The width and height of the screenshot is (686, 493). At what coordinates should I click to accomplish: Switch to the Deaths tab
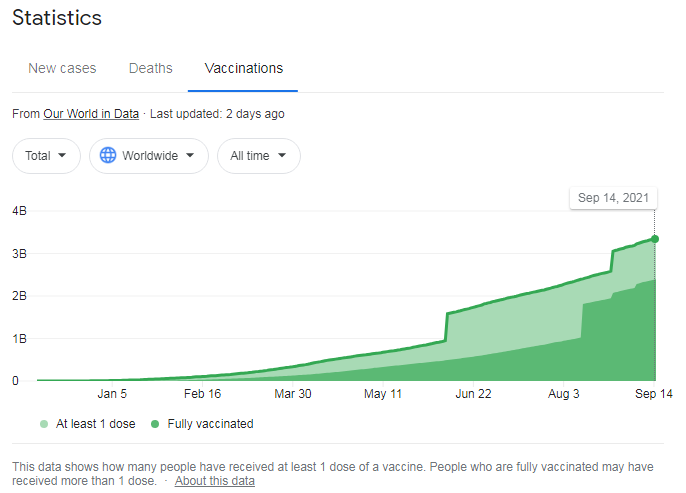(151, 69)
